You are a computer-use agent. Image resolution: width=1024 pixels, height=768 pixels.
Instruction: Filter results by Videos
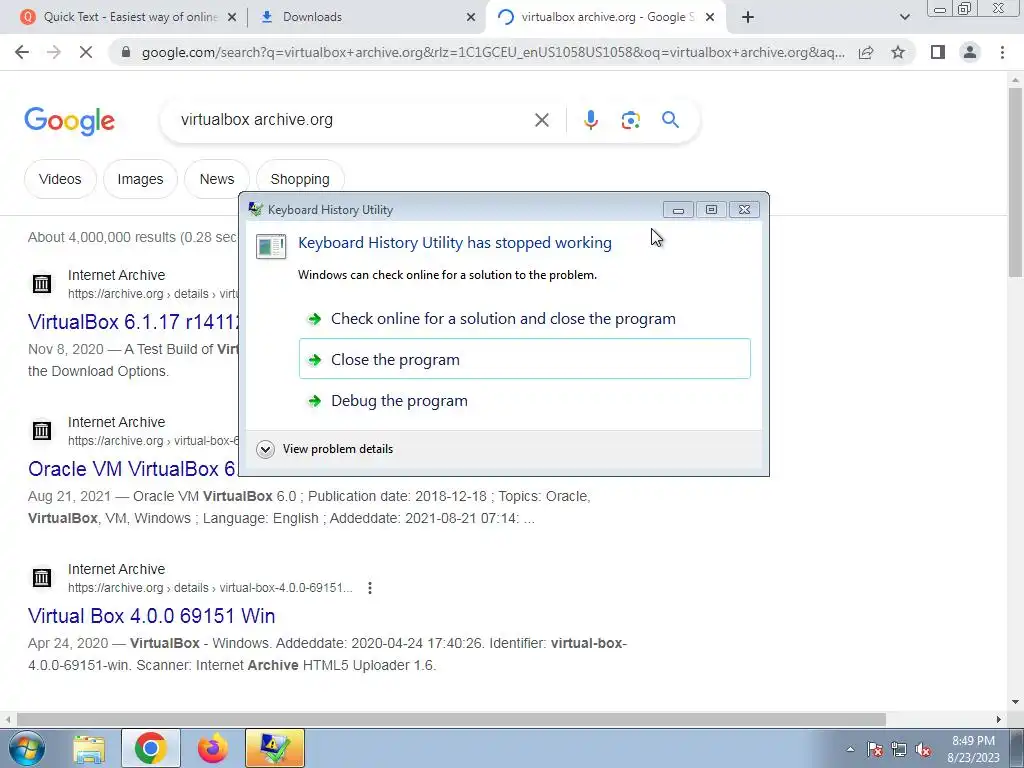[60, 179]
